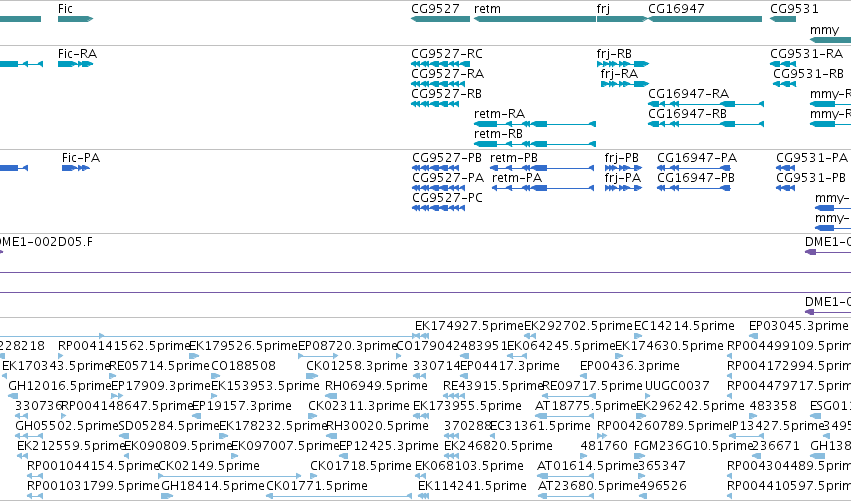Click the CG9531-RA transcript label

pos(806,54)
